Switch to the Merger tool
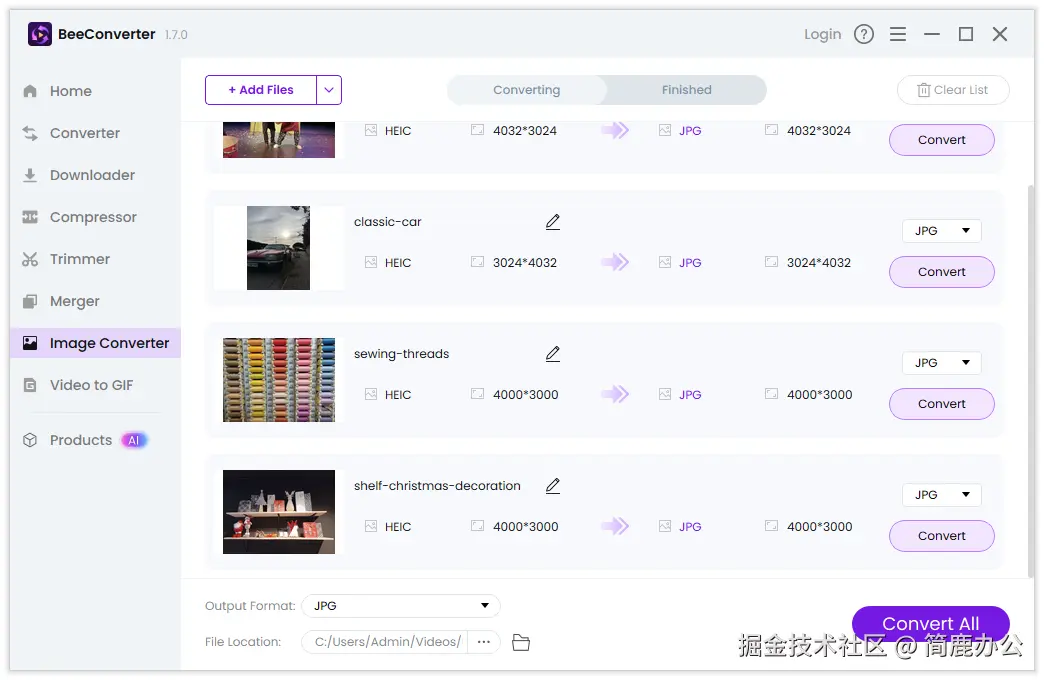 (x=75, y=301)
